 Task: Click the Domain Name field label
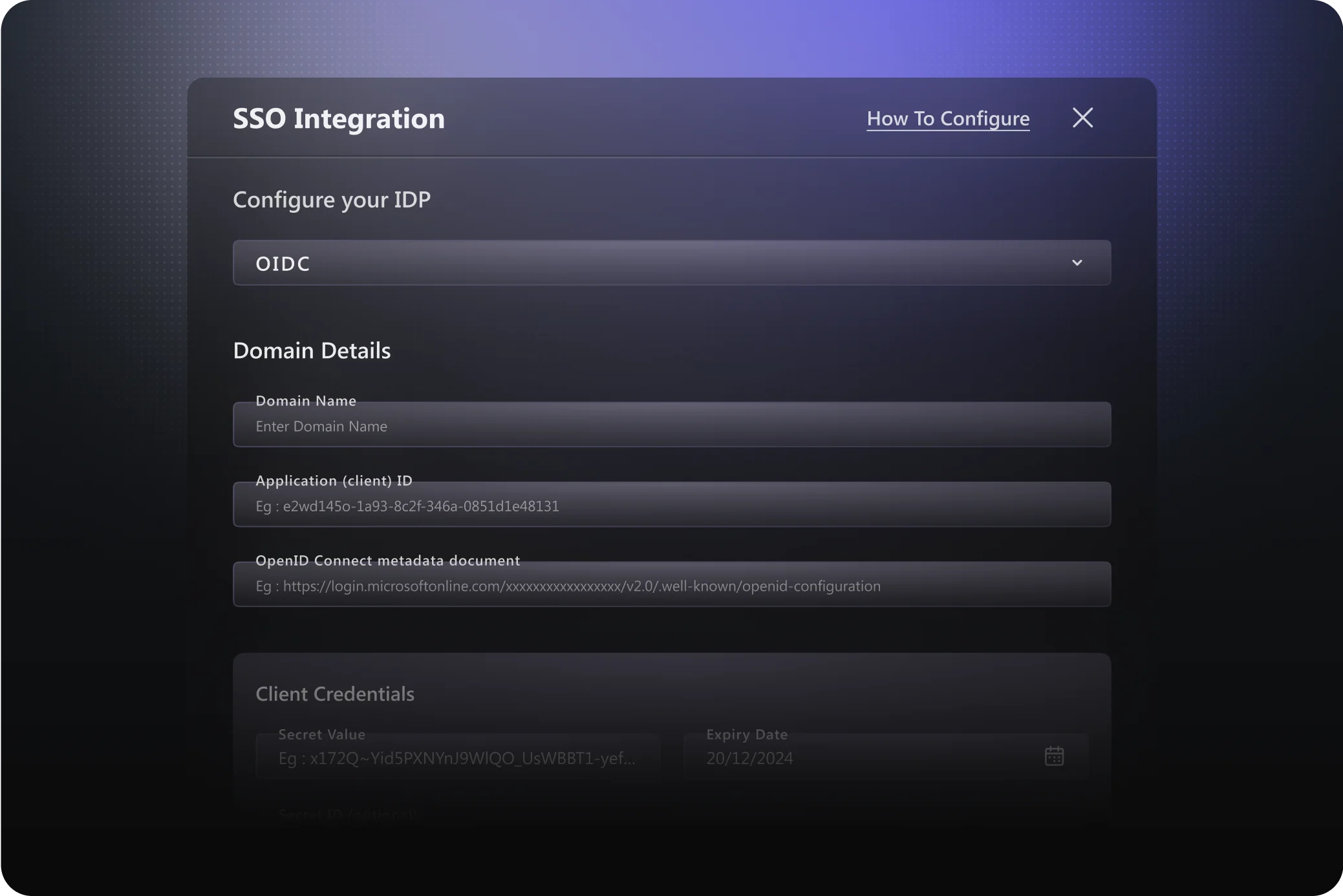pos(306,401)
